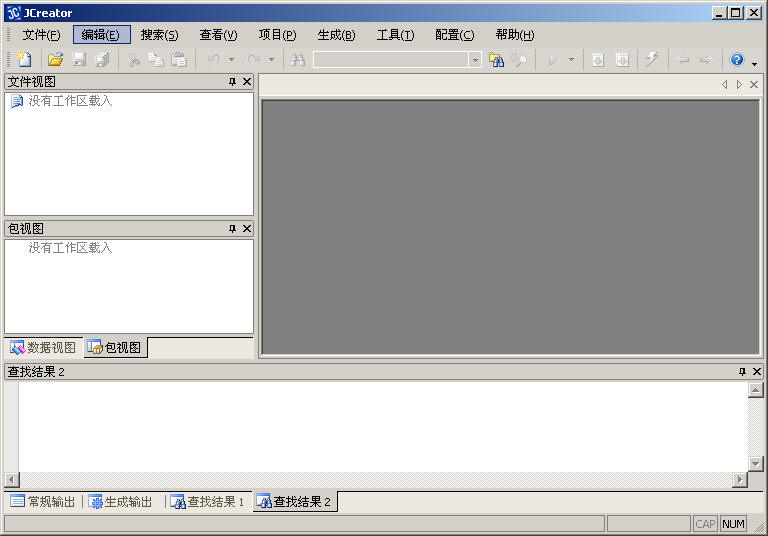768x536 pixels.
Task: Click the NUM status bar indicator
Action: (733, 524)
